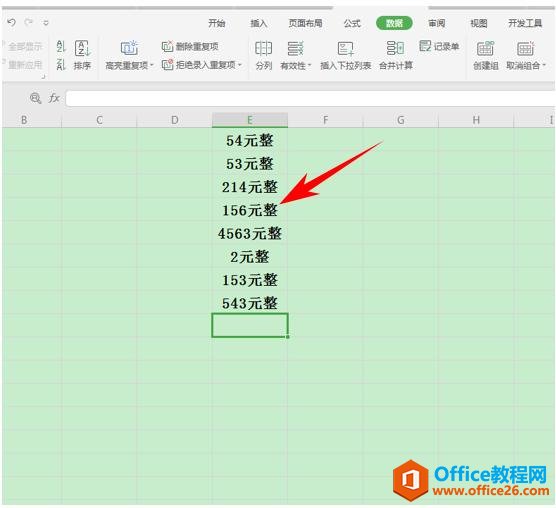Click the 有效性 data validation icon
Viewport: 556px width, 508px height.
(x=295, y=49)
